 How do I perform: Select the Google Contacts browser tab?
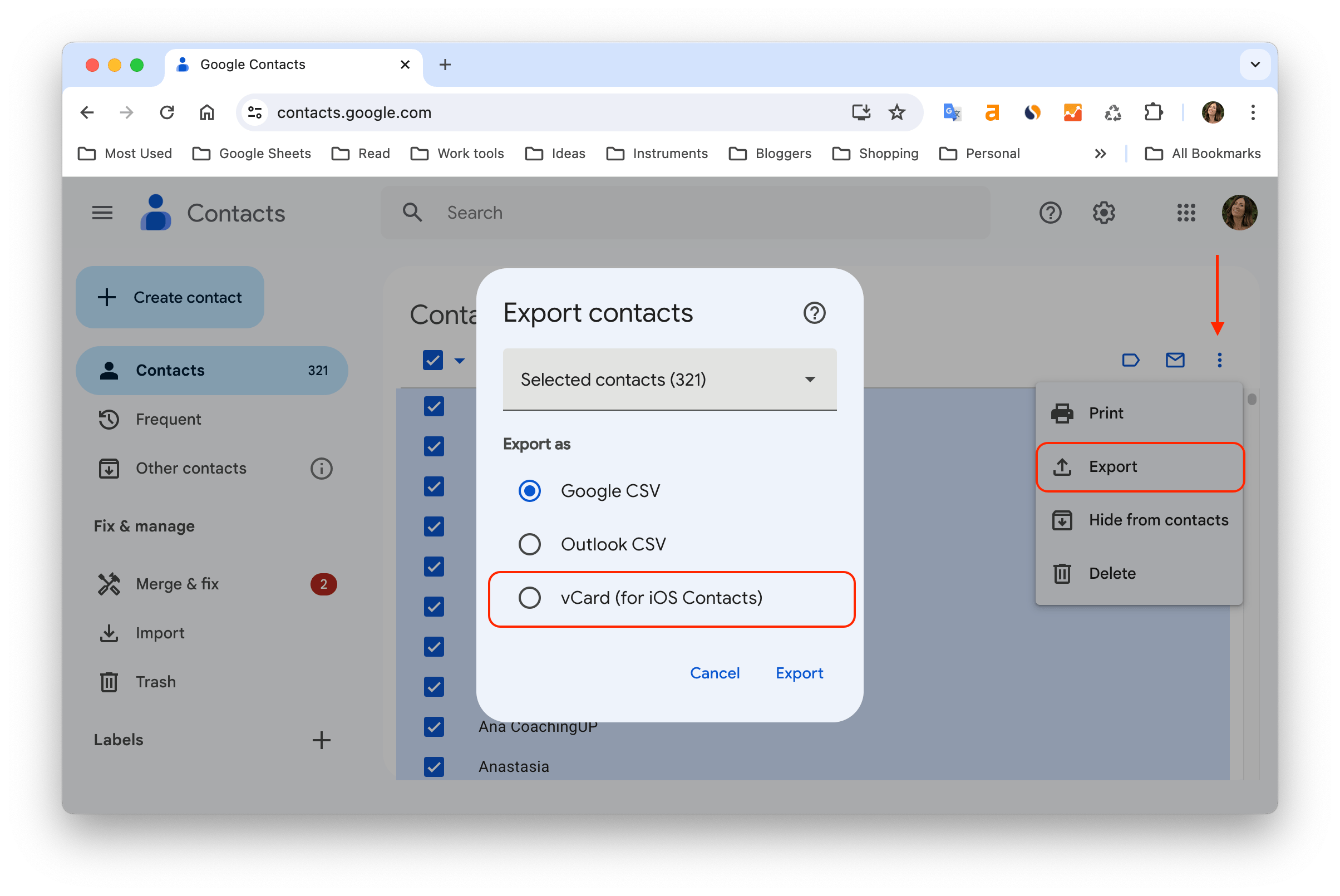point(294,65)
